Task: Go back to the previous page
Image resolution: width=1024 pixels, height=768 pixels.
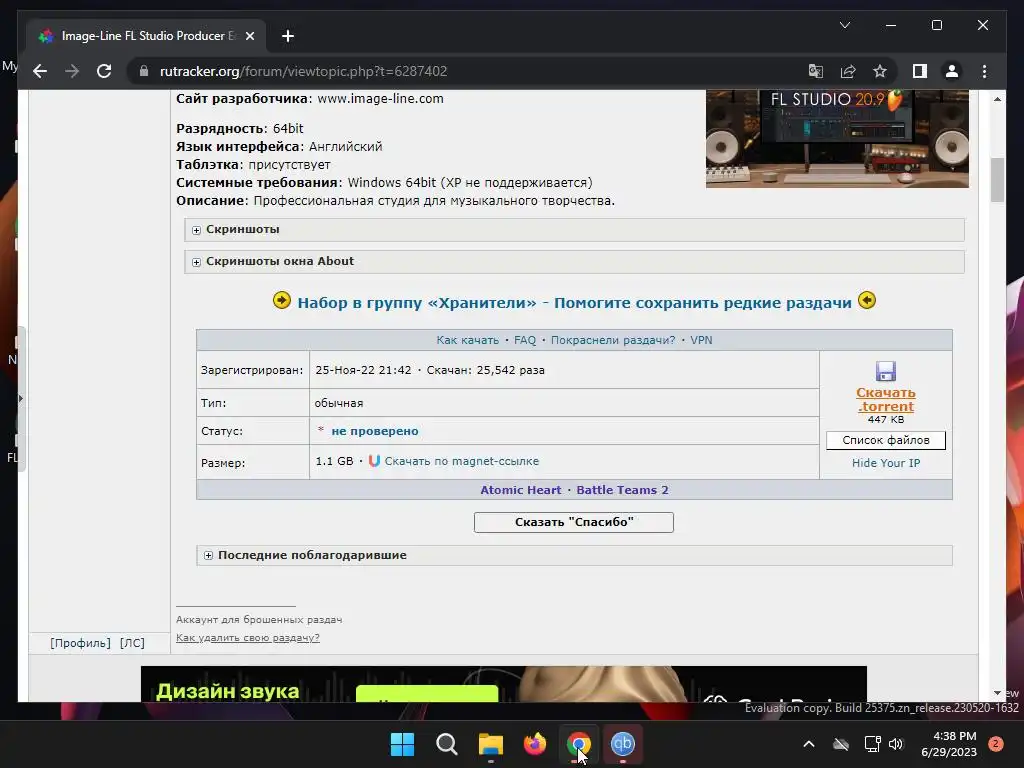Action: pos(40,71)
